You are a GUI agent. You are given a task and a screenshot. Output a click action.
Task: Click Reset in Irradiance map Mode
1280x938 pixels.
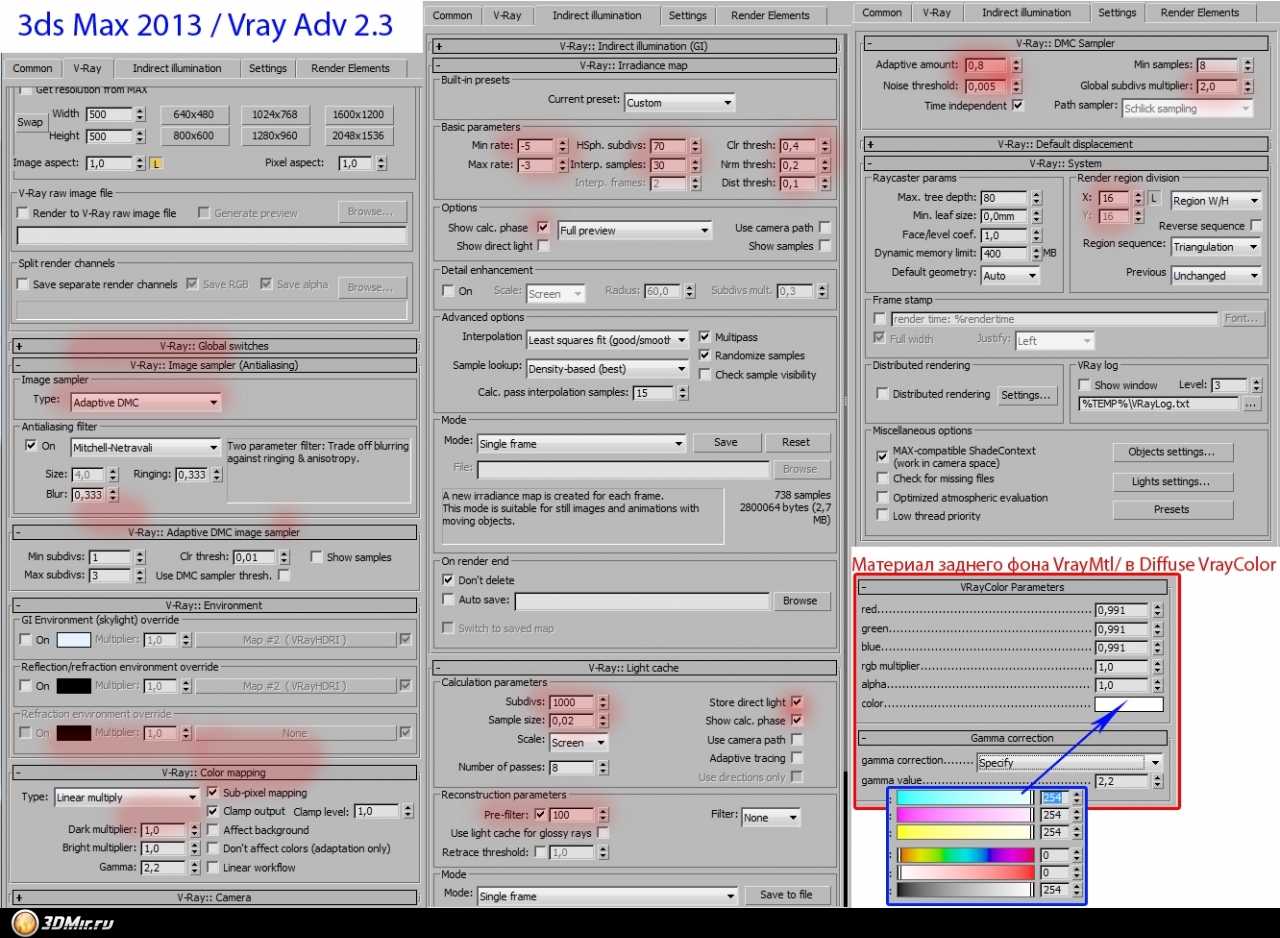tap(796, 442)
